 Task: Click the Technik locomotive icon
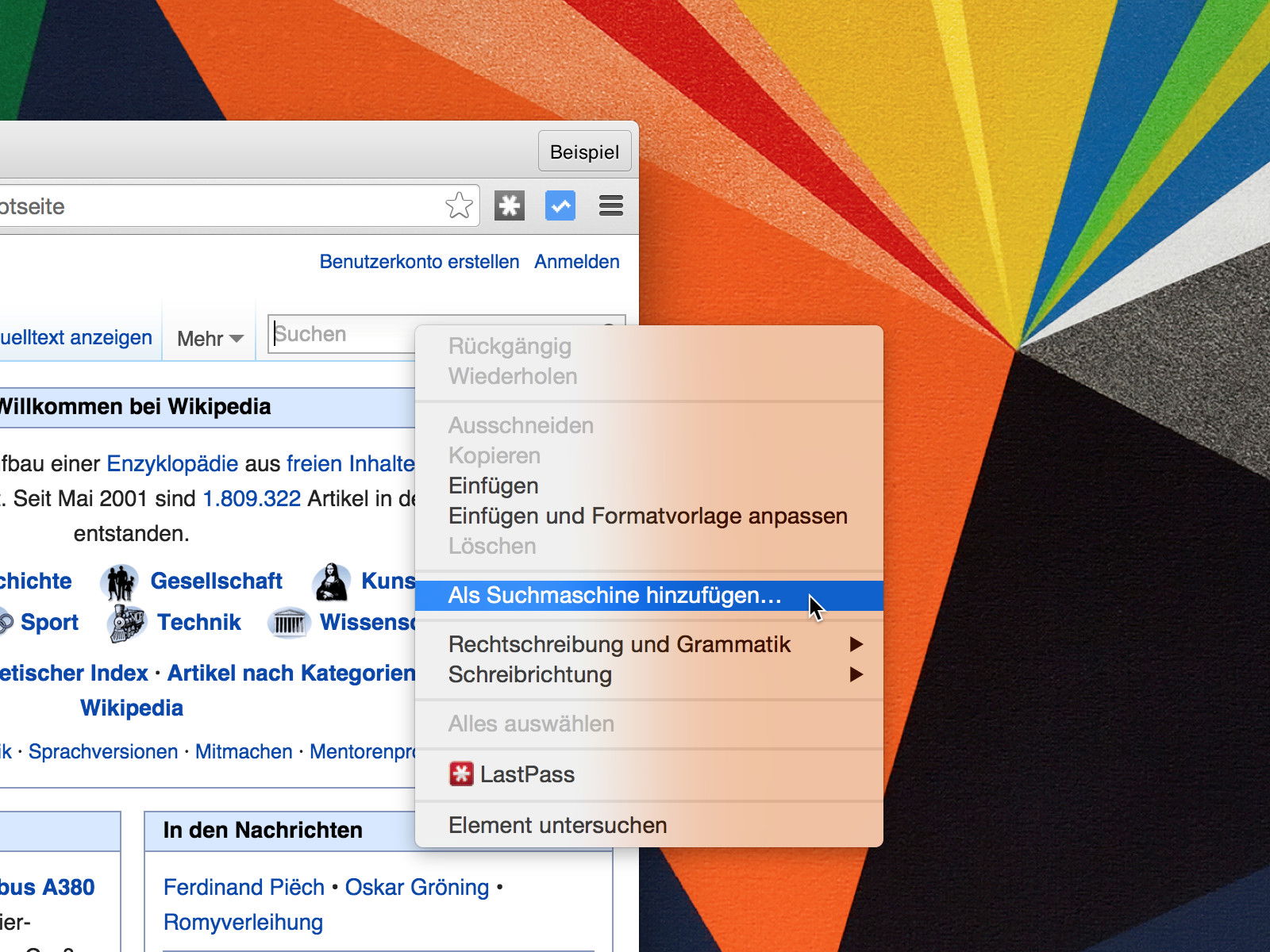click(x=126, y=624)
